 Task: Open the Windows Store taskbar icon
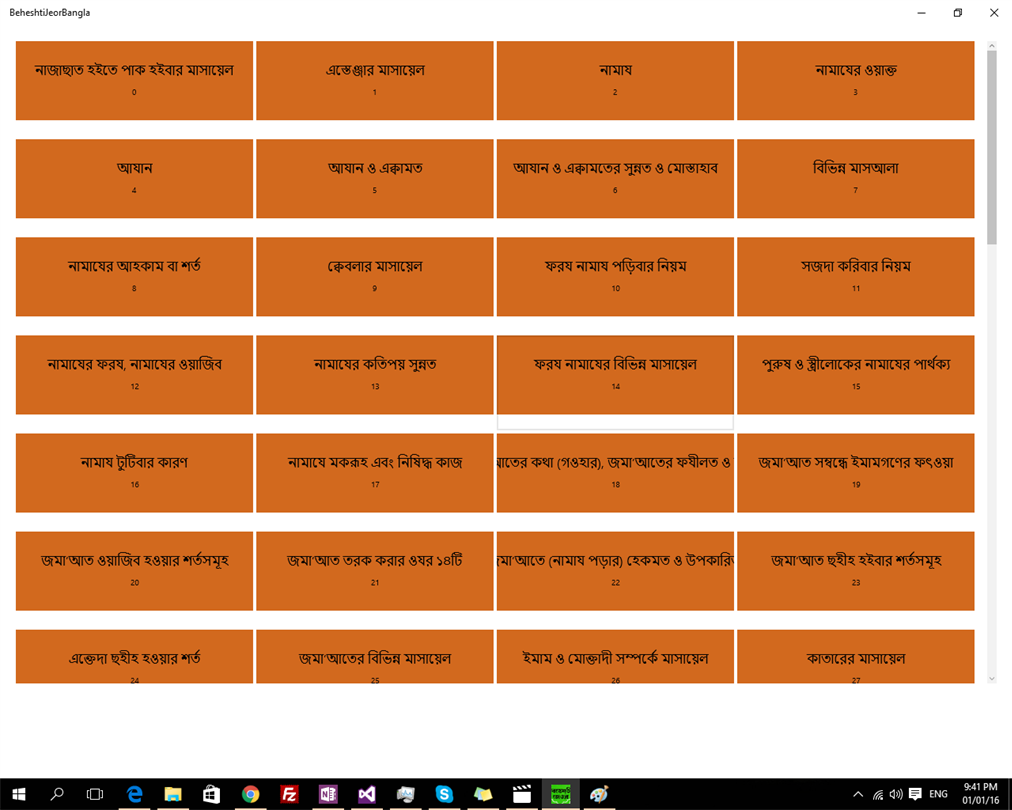pos(212,794)
